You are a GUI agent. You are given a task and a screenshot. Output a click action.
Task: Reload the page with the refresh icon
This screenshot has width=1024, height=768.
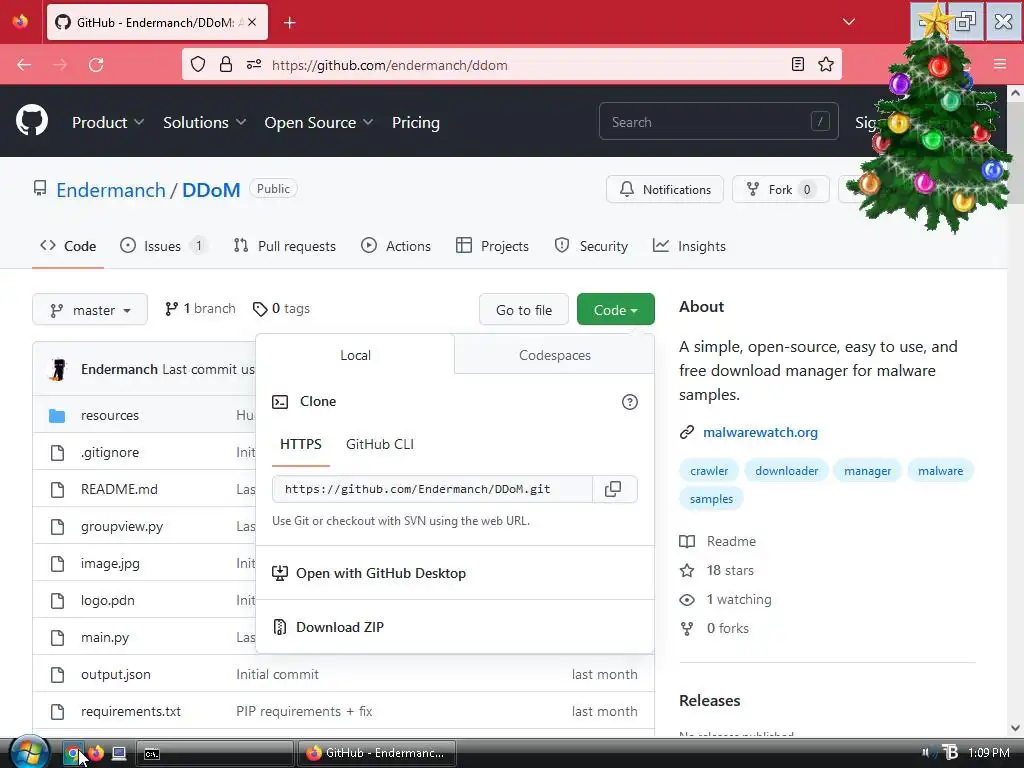[96, 65]
